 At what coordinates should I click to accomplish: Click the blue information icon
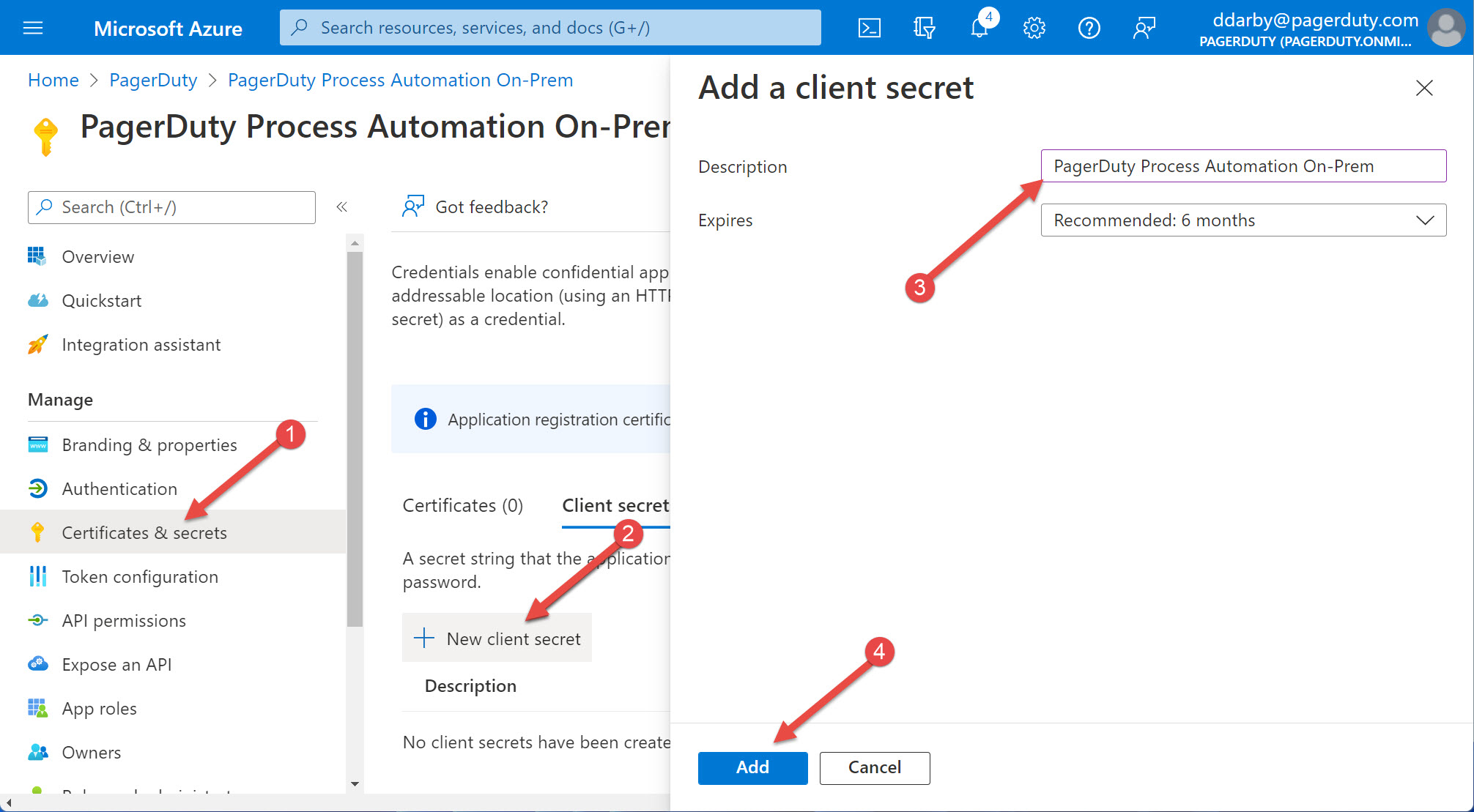[425, 419]
